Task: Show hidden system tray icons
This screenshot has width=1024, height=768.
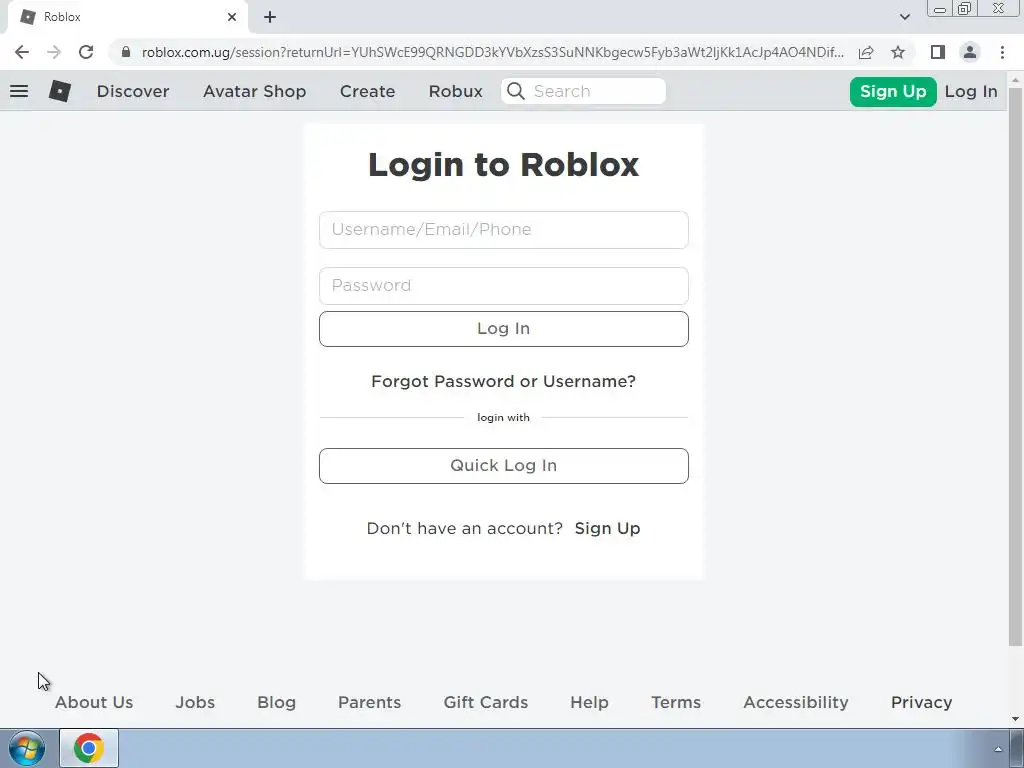Action: 998,749
